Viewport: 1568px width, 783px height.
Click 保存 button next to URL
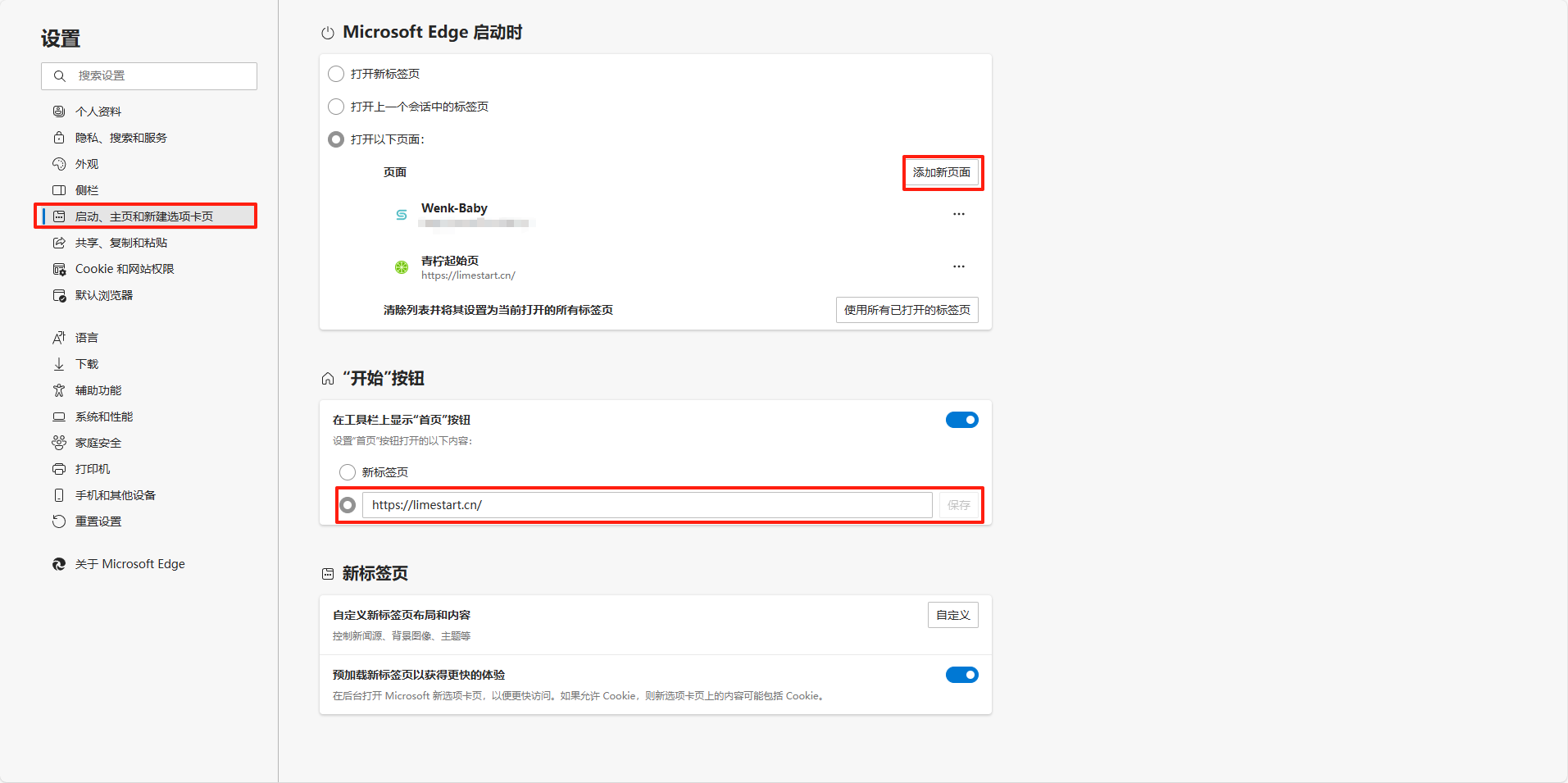pos(959,505)
